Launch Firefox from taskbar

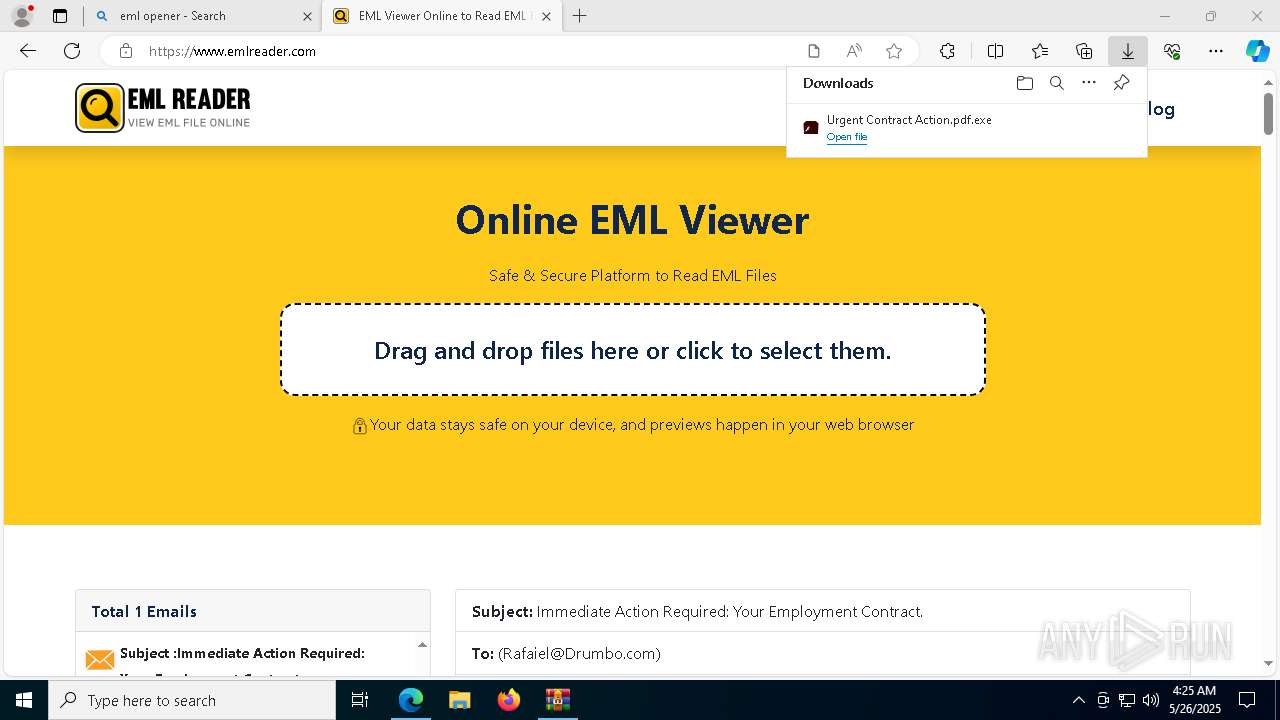tap(509, 700)
